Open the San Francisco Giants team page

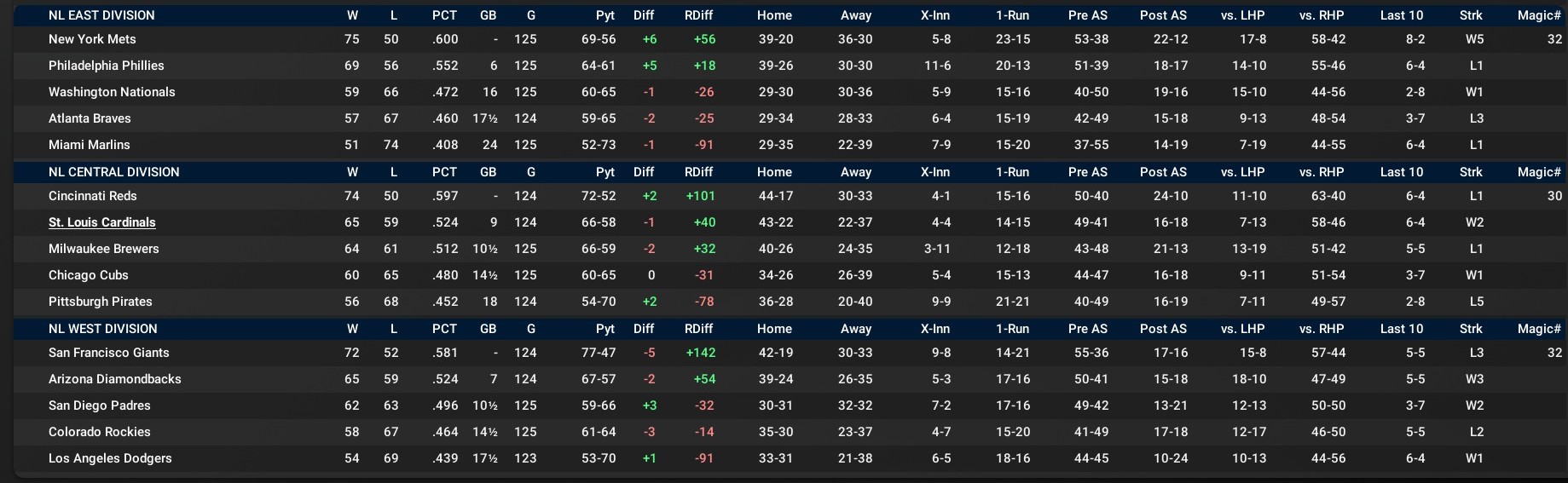pyautogui.click(x=108, y=353)
